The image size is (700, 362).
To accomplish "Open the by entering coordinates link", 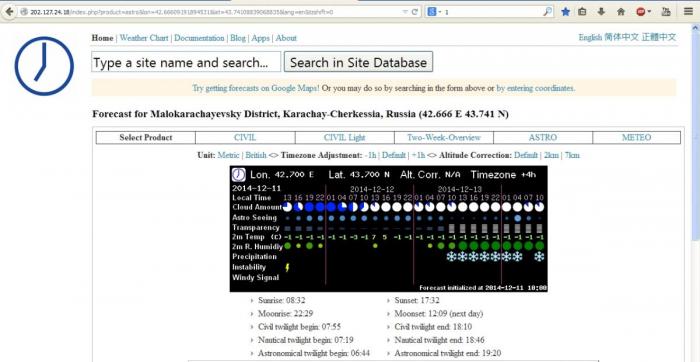I will 536,88.
